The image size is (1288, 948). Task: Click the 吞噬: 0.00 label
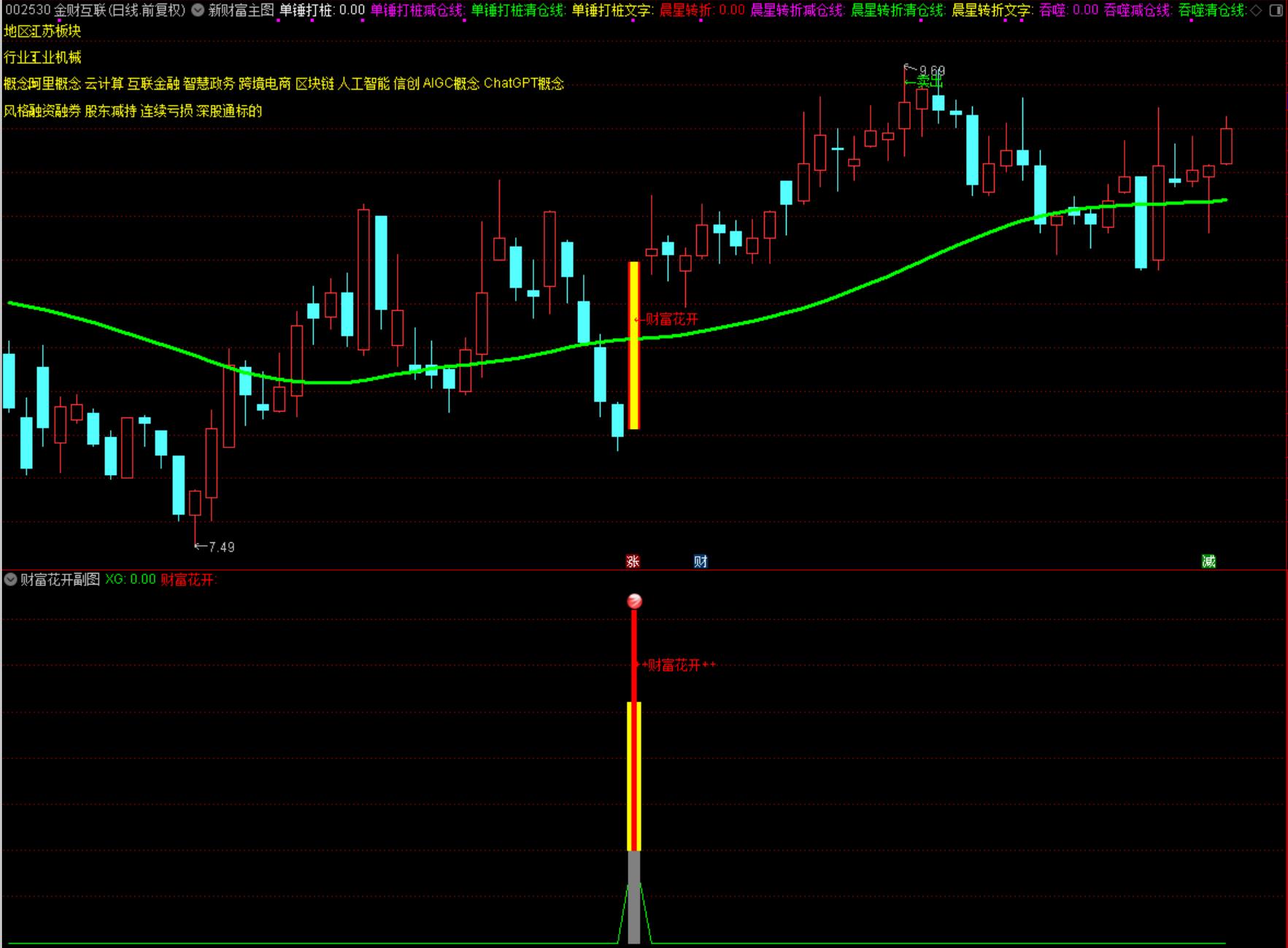point(1068,10)
